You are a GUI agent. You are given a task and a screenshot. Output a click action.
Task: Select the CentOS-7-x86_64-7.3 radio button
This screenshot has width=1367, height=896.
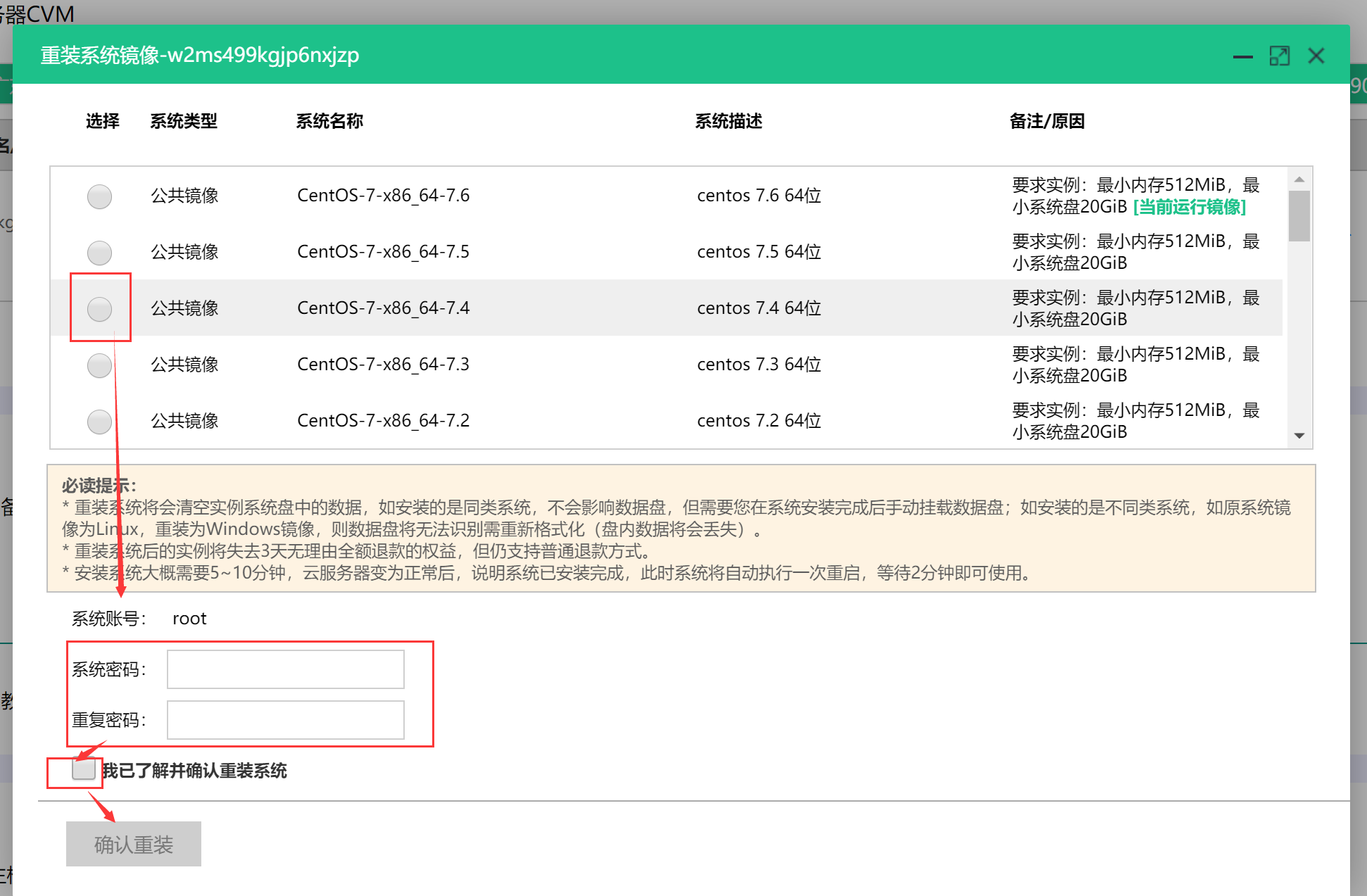coord(99,365)
